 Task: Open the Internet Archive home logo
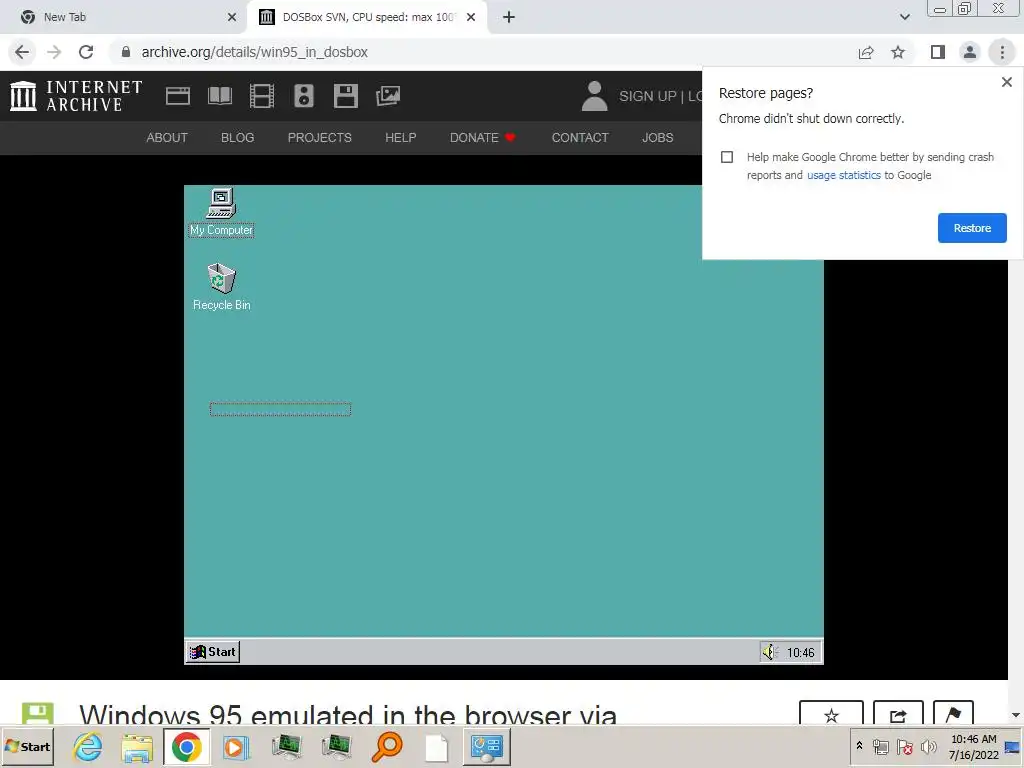pos(76,96)
